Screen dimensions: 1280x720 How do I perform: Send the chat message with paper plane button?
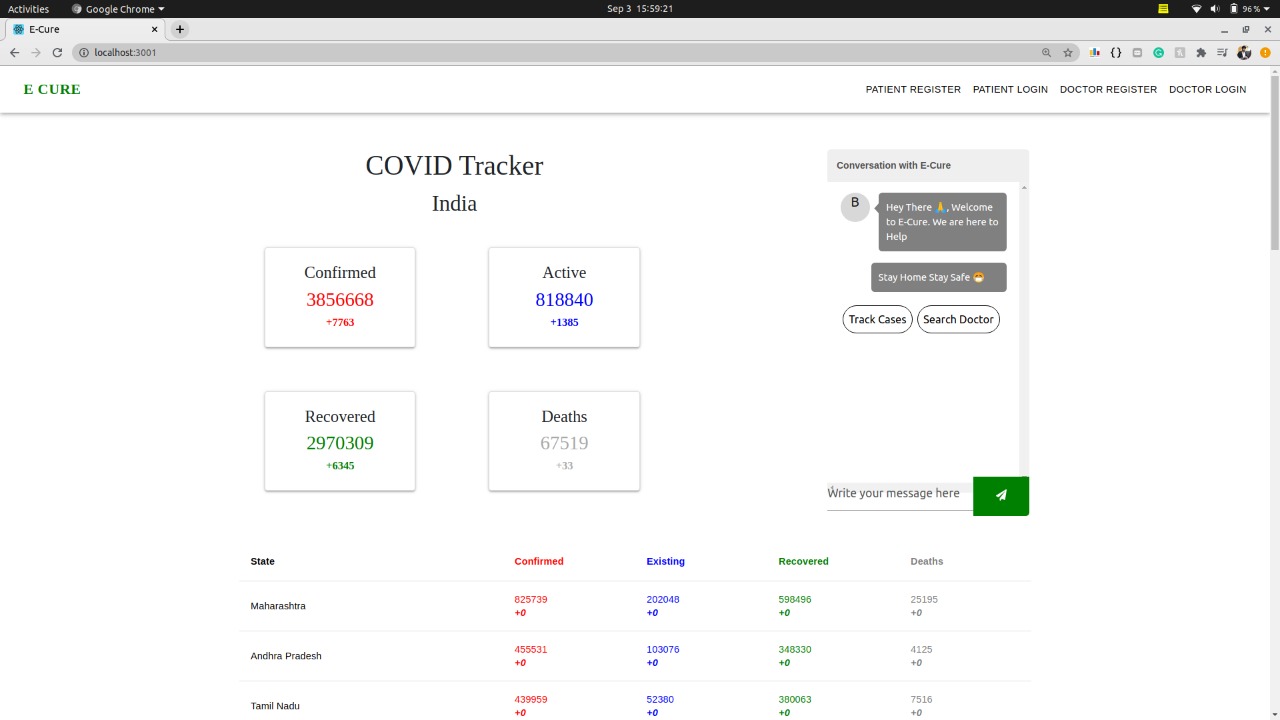(x=1000, y=495)
